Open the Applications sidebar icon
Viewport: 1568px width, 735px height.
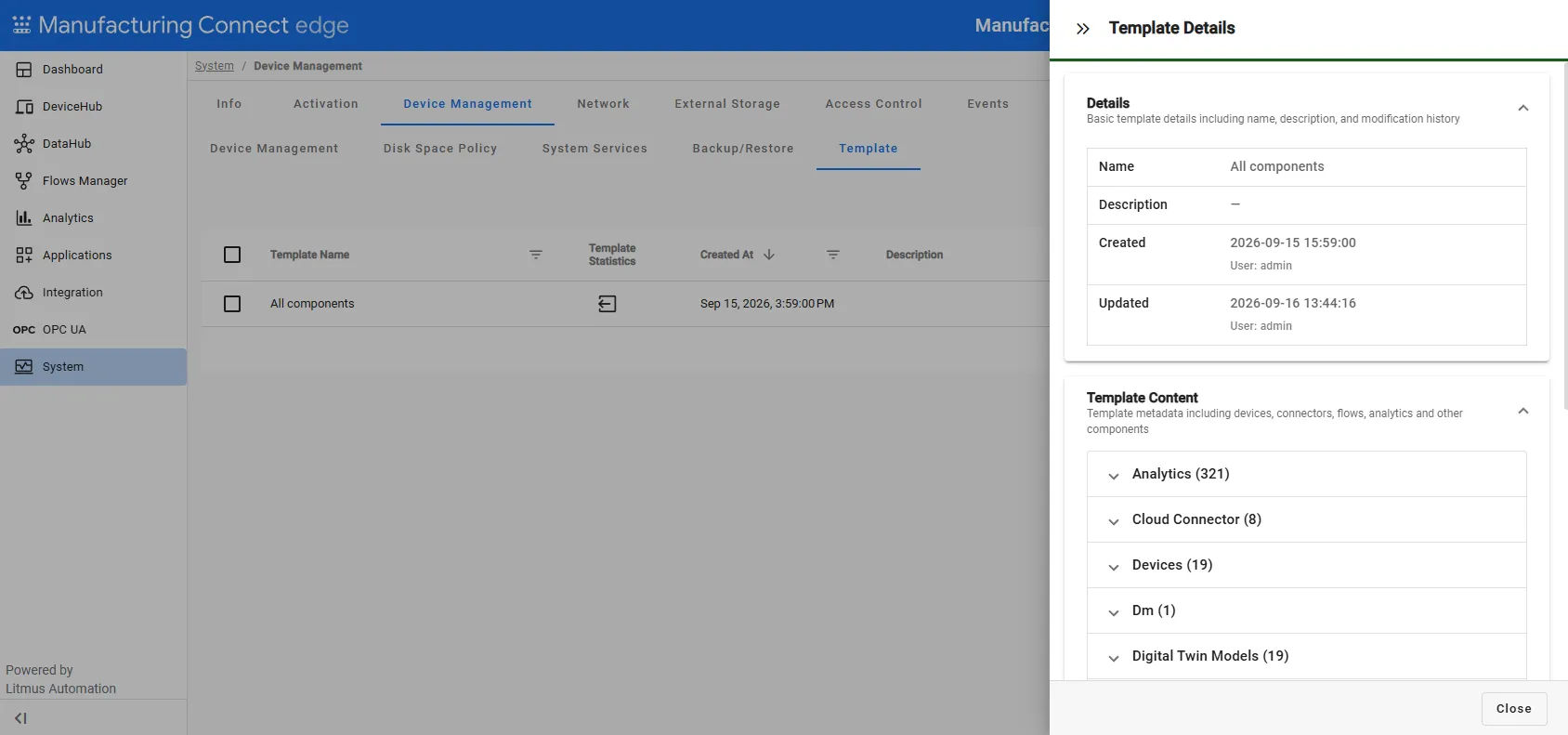[24, 256]
